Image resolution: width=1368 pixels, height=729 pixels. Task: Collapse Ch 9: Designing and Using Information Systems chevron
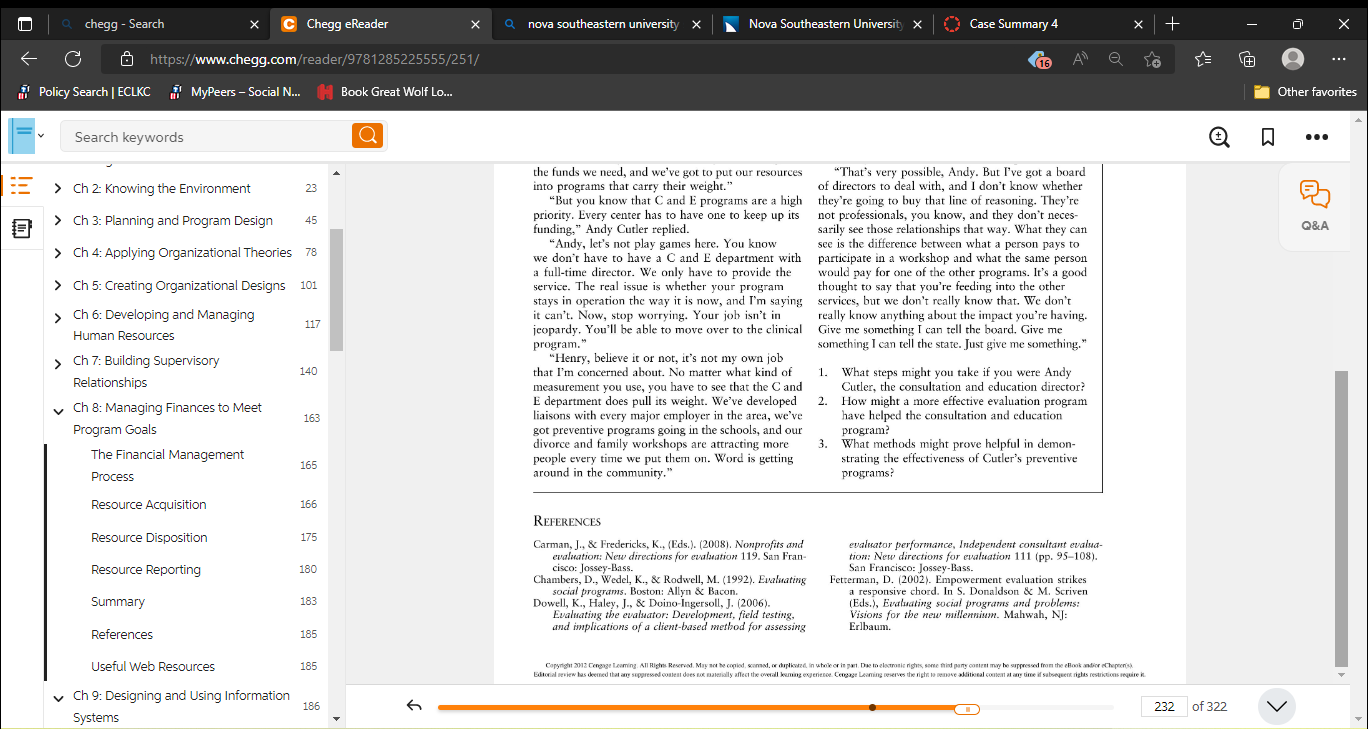click(x=58, y=699)
